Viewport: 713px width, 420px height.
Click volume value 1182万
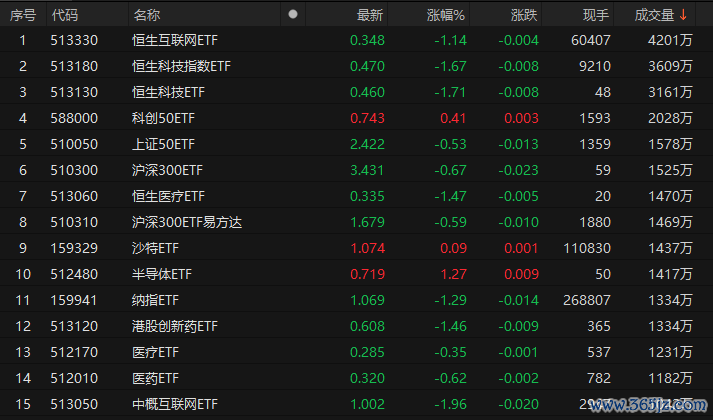[670, 378]
